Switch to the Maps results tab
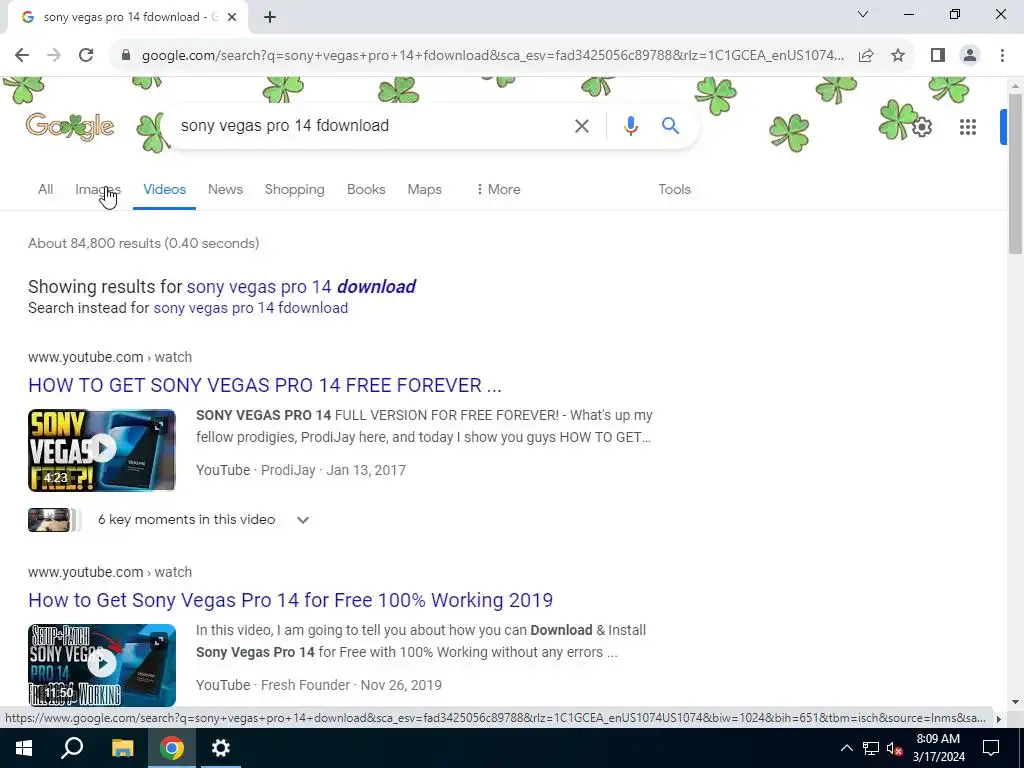The image size is (1024, 768). [424, 189]
